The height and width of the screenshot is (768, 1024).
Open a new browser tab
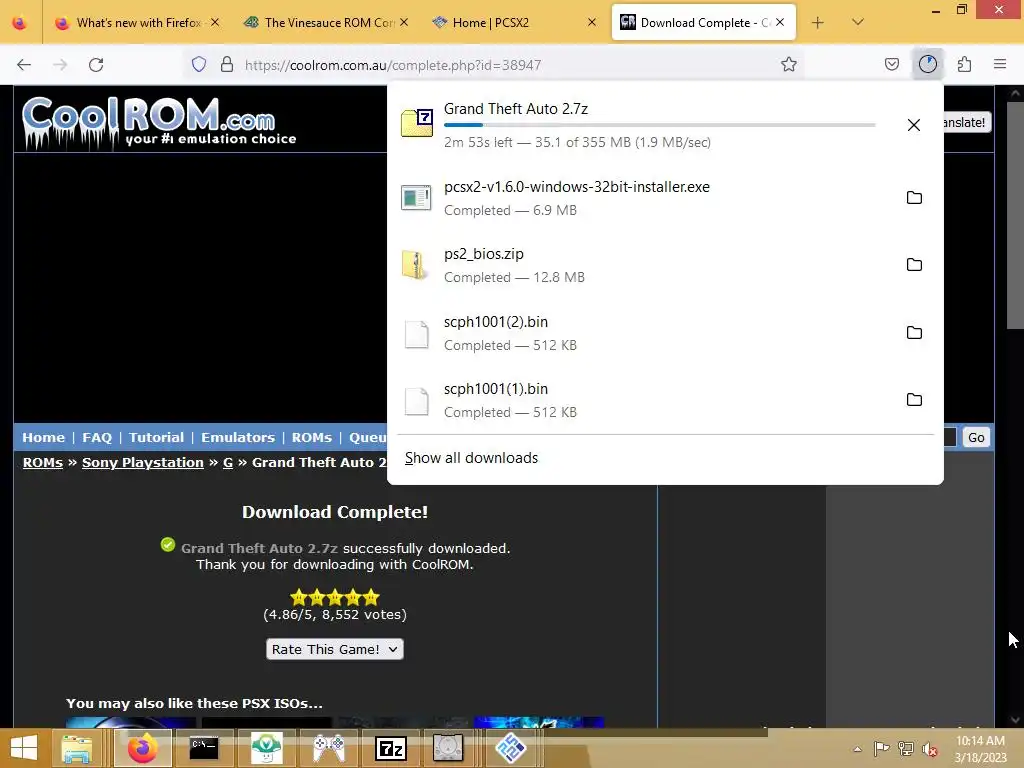pos(818,23)
